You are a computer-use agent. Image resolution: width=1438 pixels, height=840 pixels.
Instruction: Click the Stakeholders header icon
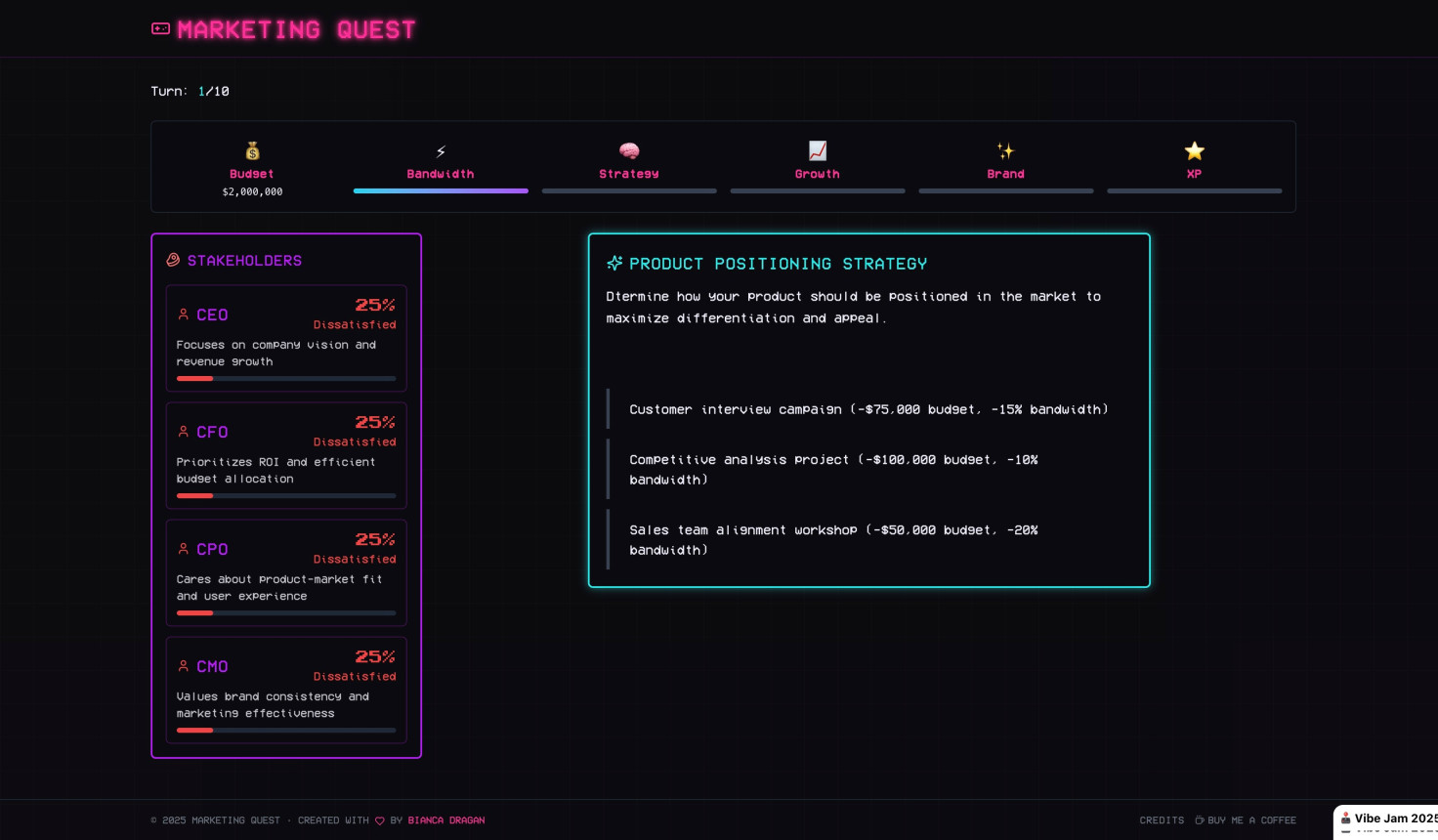click(x=173, y=260)
